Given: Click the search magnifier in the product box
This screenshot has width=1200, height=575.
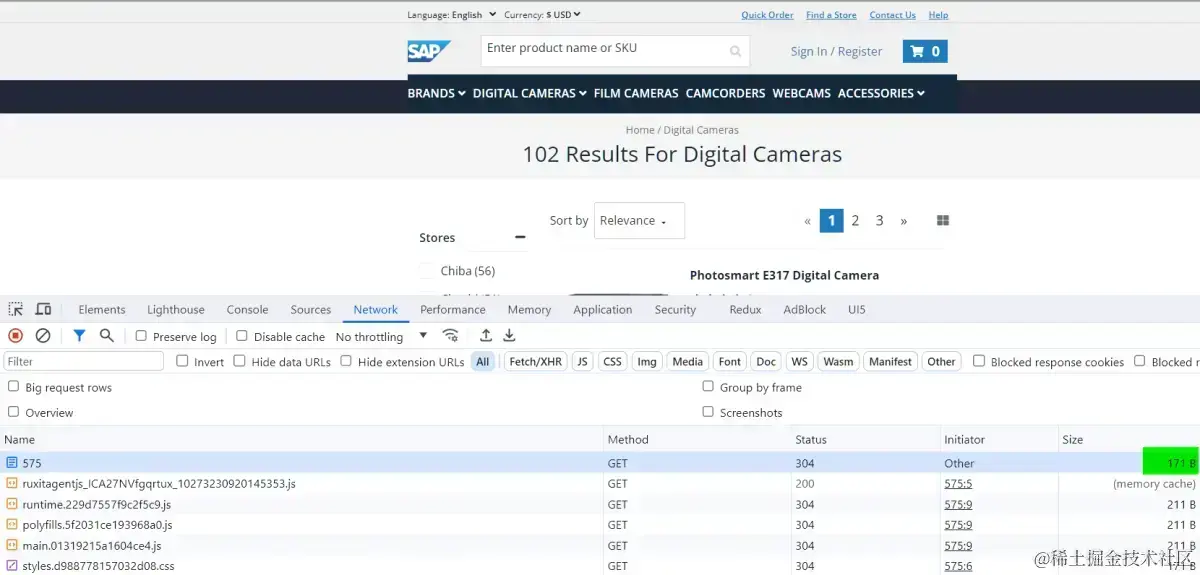Looking at the screenshot, I should [x=736, y=51].
